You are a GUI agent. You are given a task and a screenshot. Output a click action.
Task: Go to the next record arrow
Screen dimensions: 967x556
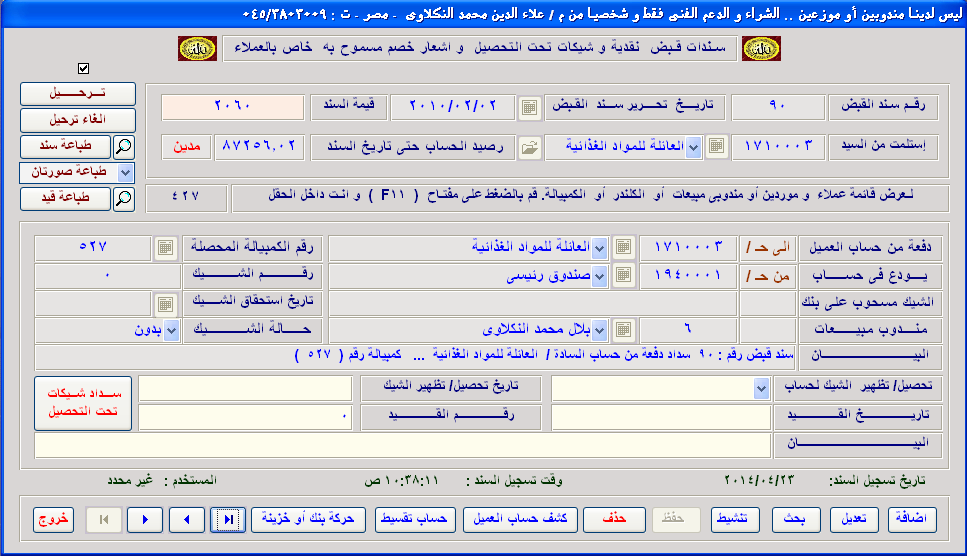[x=145, y=519]
